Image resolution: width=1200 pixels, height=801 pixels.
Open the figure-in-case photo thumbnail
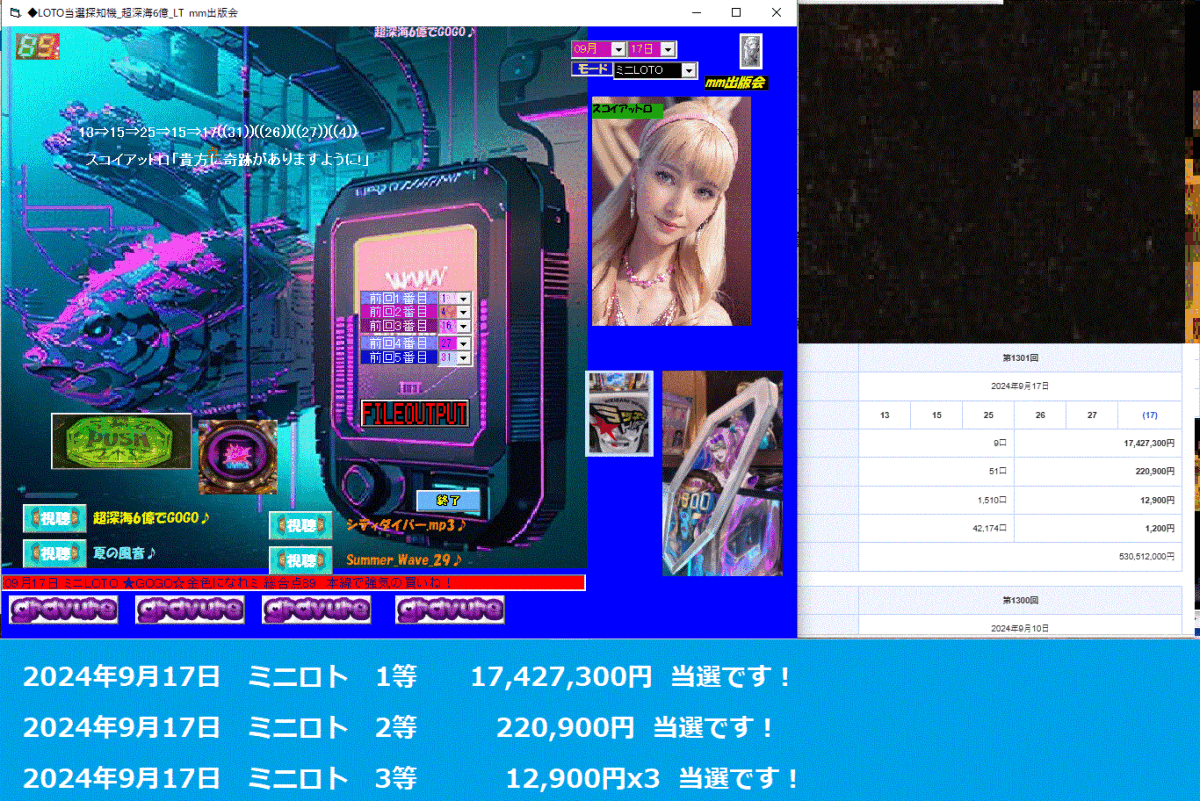tap(722, 473)
